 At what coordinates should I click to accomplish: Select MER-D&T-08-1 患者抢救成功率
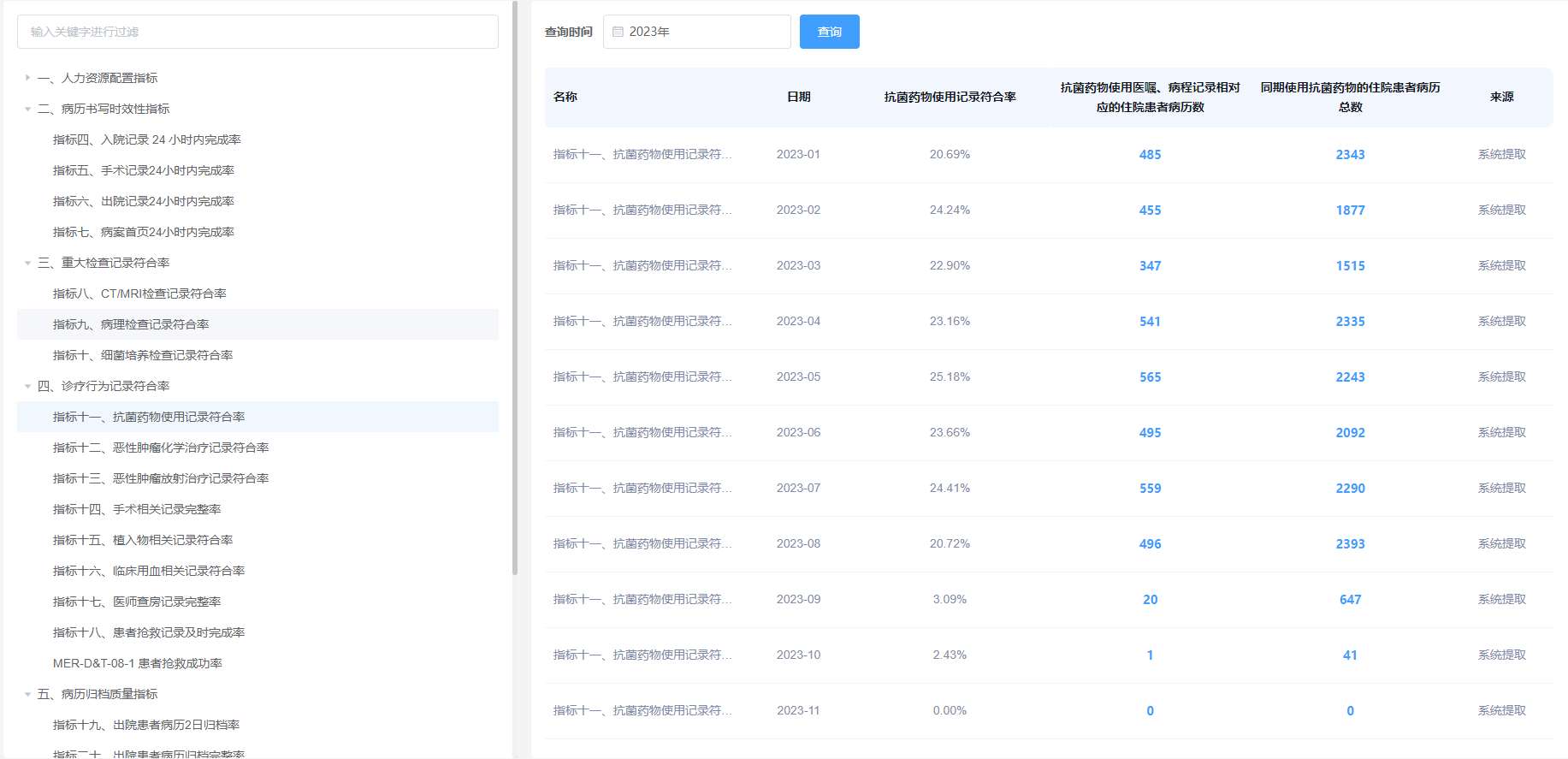[x=138, y=663]
